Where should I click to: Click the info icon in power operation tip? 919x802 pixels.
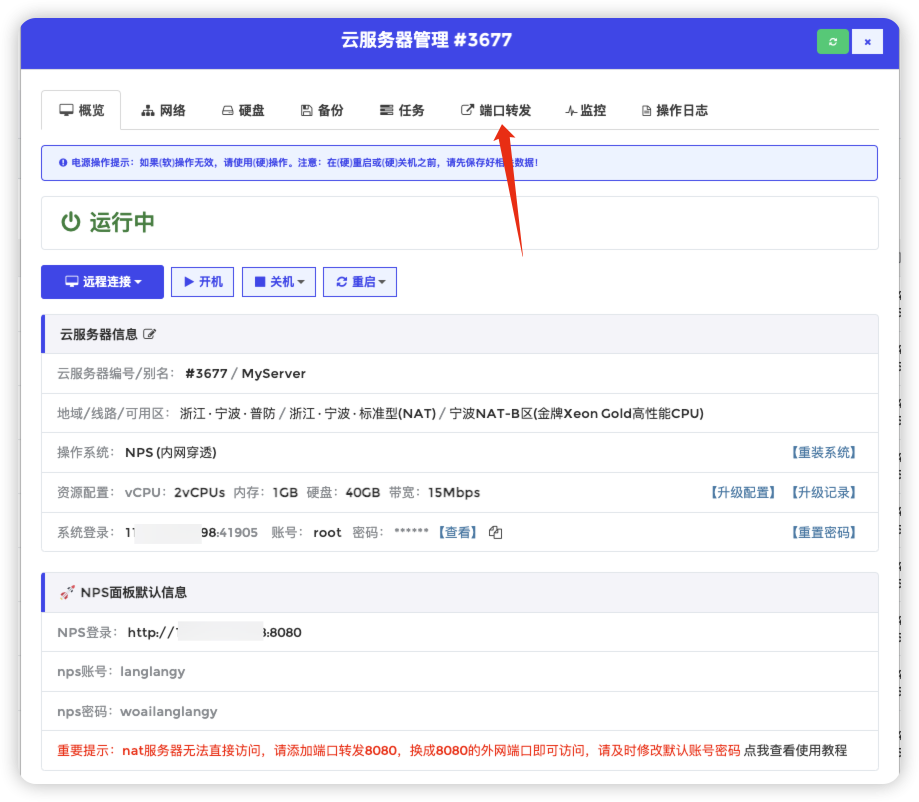point(63,162)
